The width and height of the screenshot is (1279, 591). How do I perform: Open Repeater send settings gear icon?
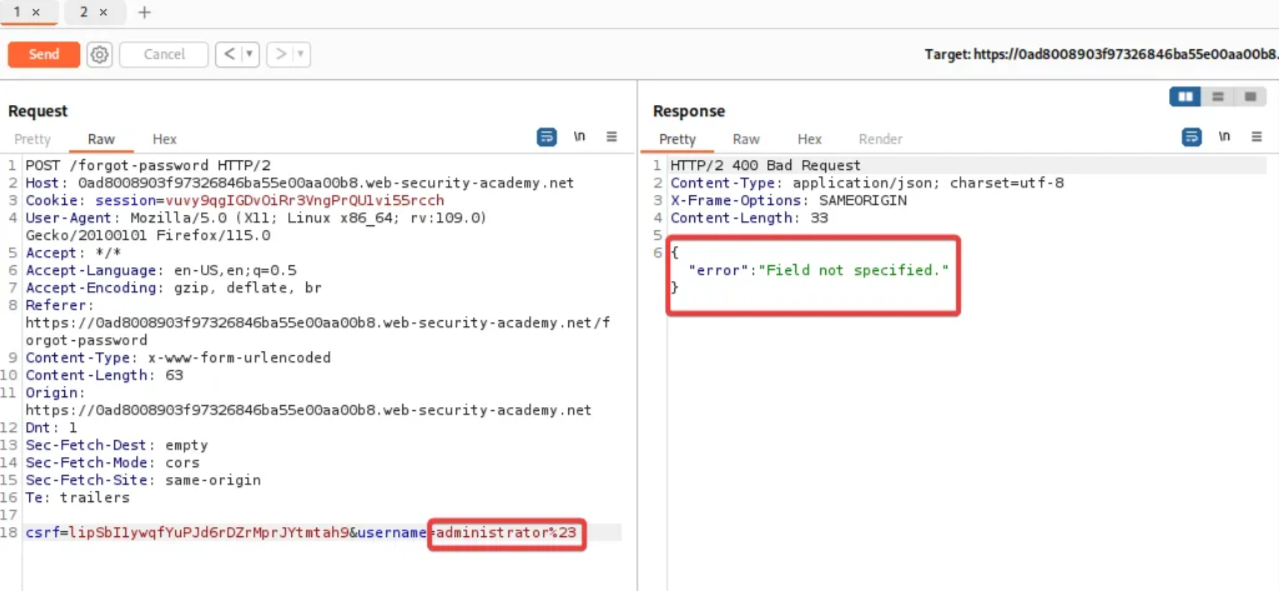click(99, 55)
